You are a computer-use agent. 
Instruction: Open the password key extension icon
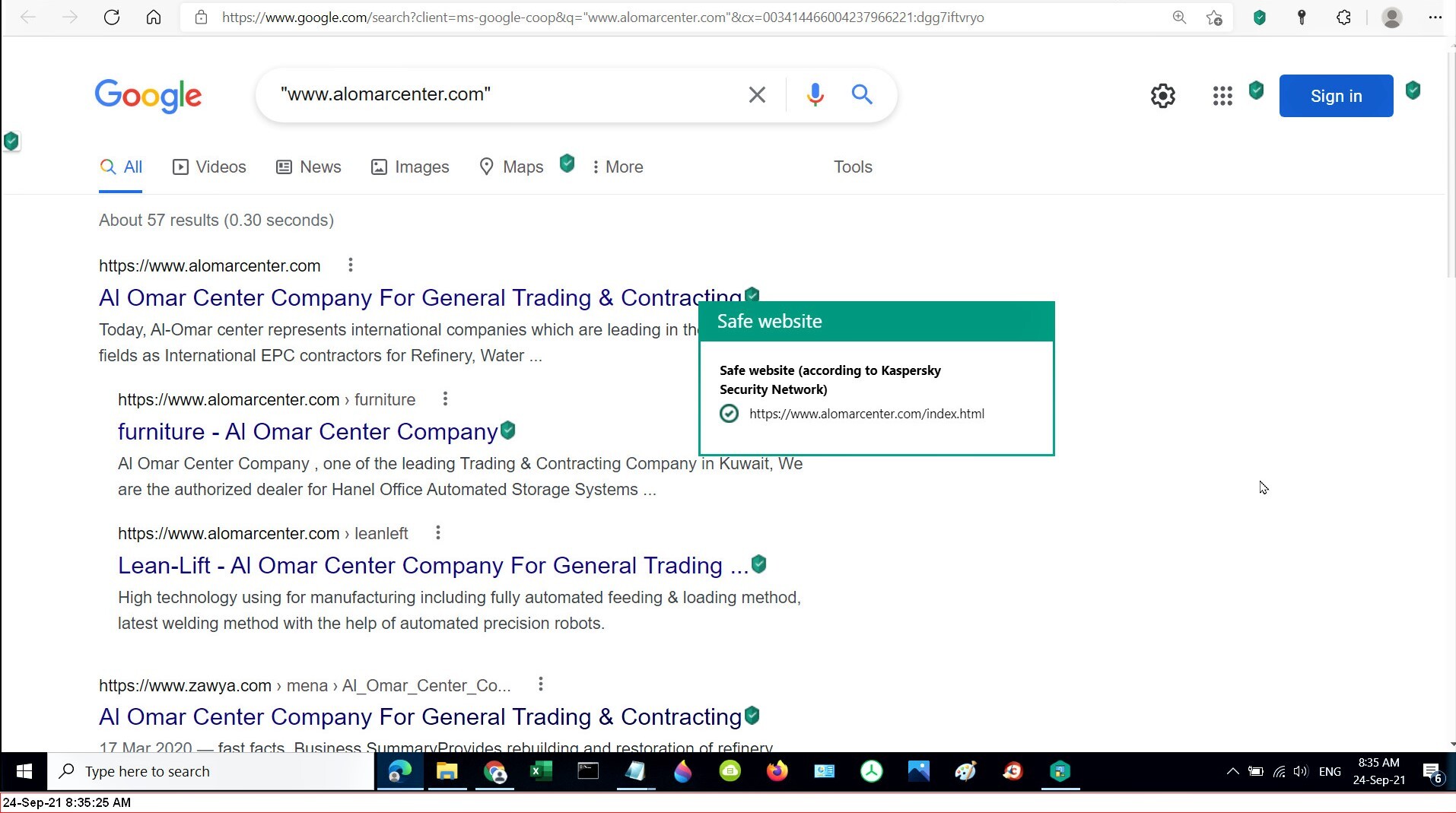[1302, 17]
